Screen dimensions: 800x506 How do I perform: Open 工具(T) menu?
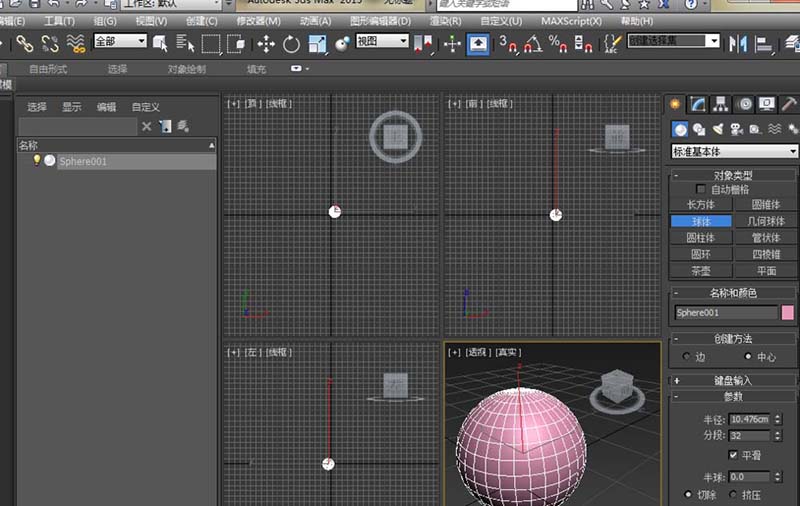(59, 21)
